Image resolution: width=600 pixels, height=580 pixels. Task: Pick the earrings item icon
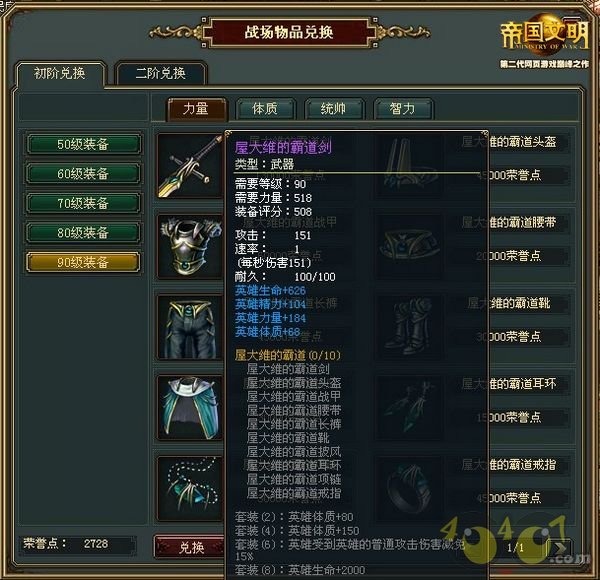coord(409,408)
